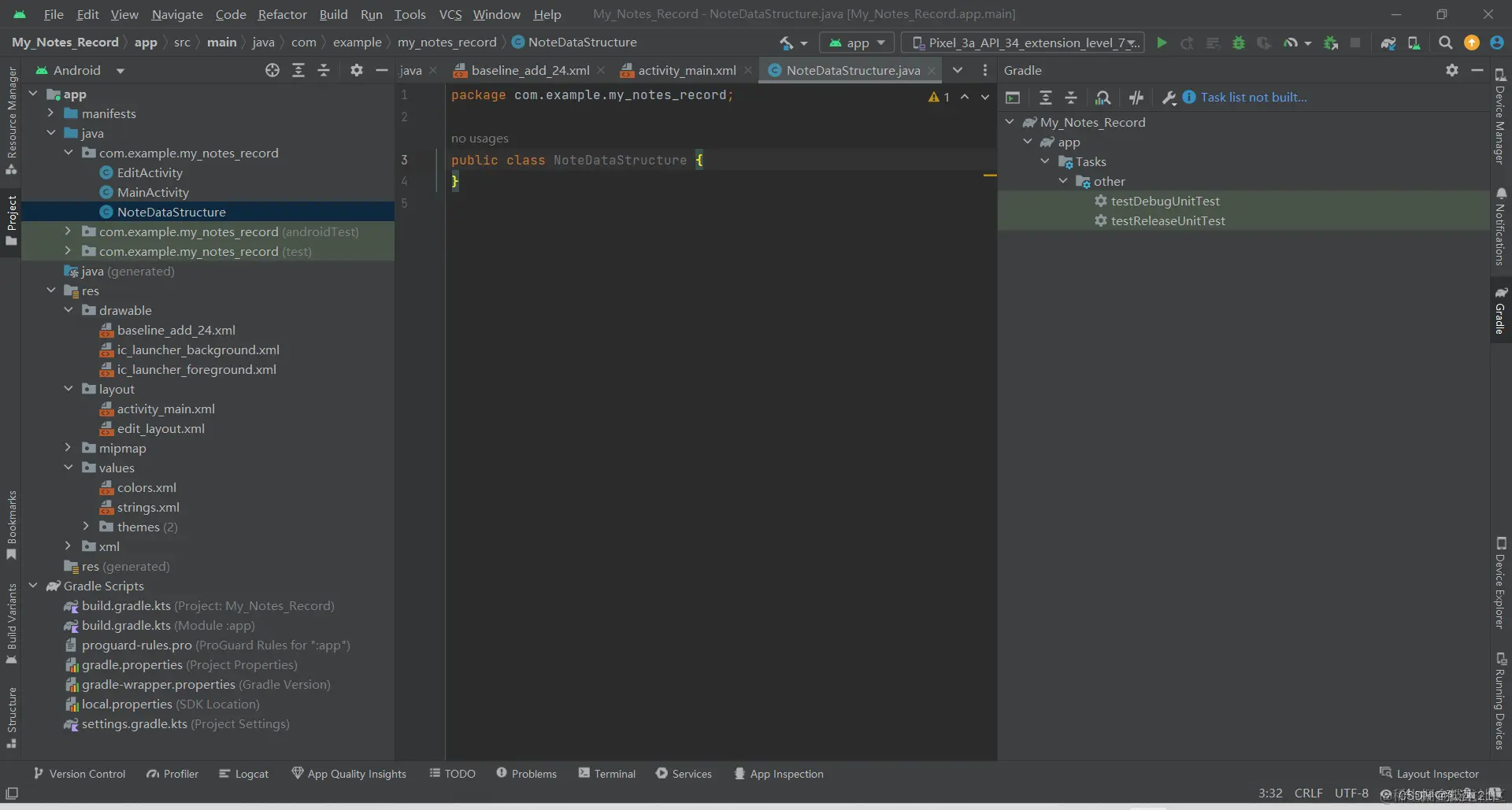This screenshot has width=1512, height=810.
Task: Open the Logcat tool window
Action: [243, 774]
